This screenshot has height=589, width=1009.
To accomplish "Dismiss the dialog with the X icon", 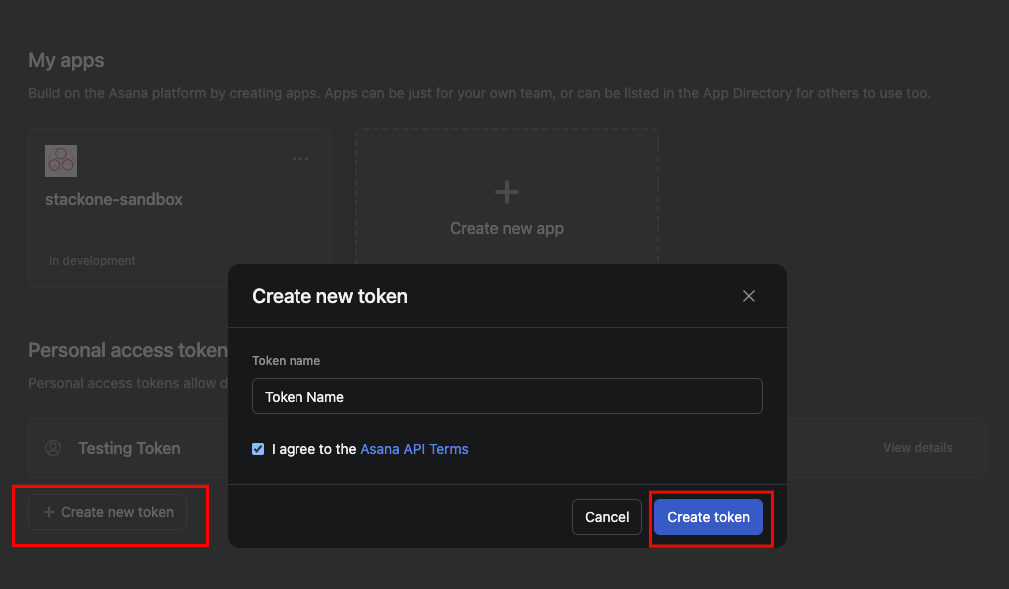I will pos(749,295).
